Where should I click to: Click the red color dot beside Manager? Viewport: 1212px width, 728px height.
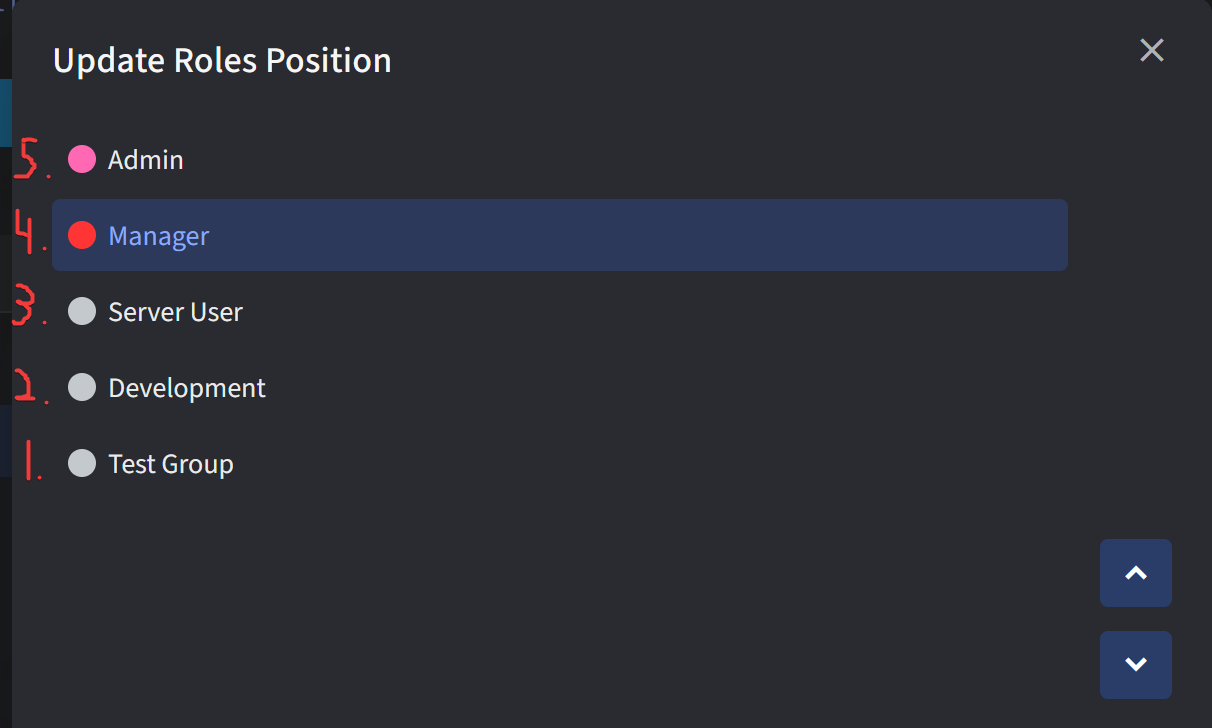82,235
